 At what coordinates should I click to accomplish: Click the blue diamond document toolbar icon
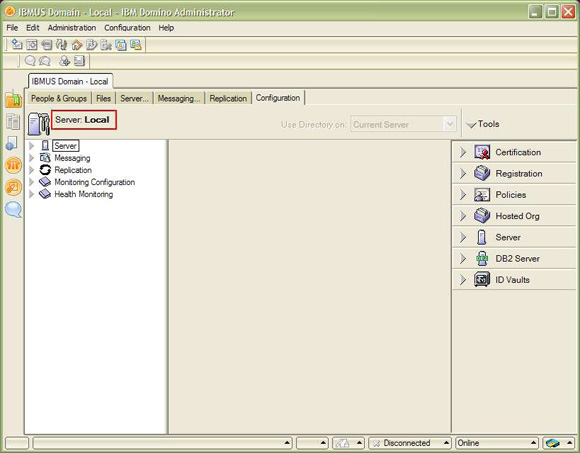pyautogui.click(x=17, y=44)
